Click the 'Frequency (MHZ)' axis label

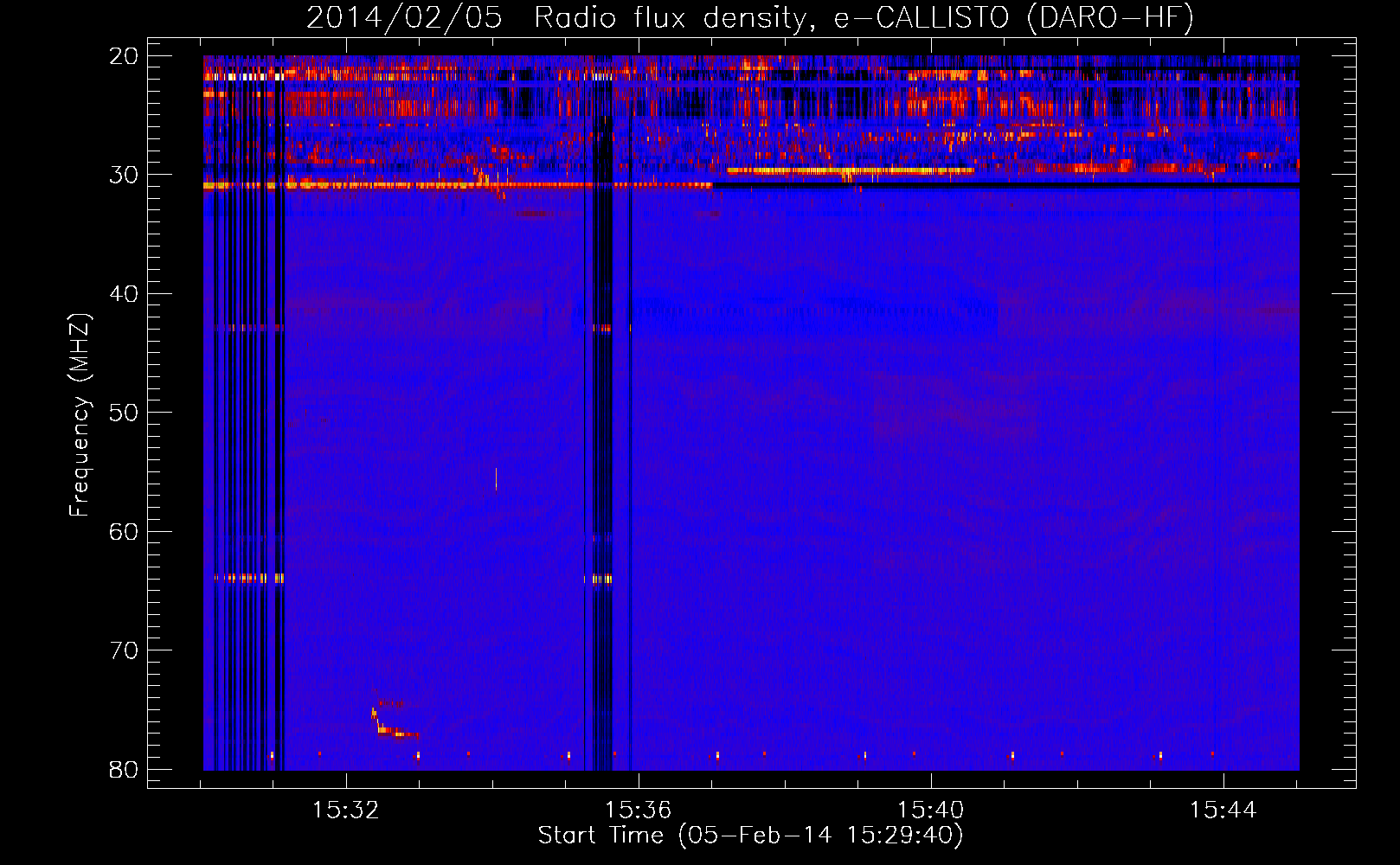tap(80, 415)
